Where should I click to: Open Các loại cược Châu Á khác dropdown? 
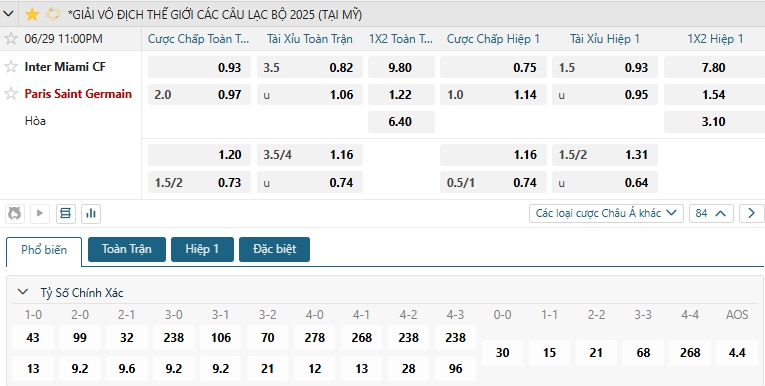606,213
